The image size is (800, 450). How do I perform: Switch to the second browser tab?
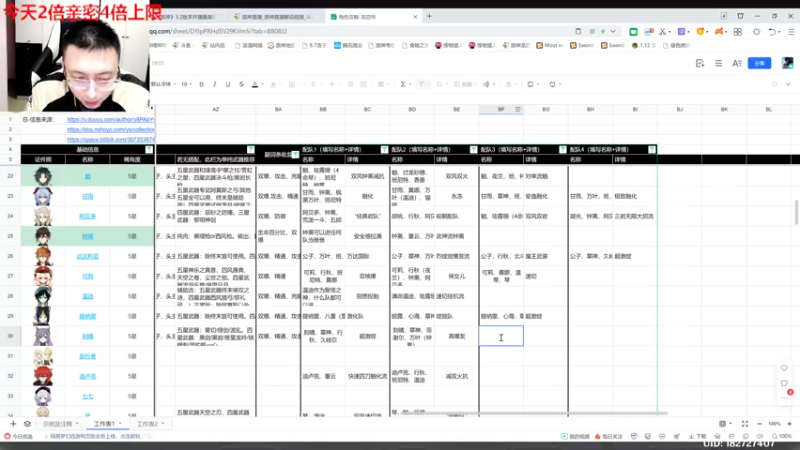[276, 17]
